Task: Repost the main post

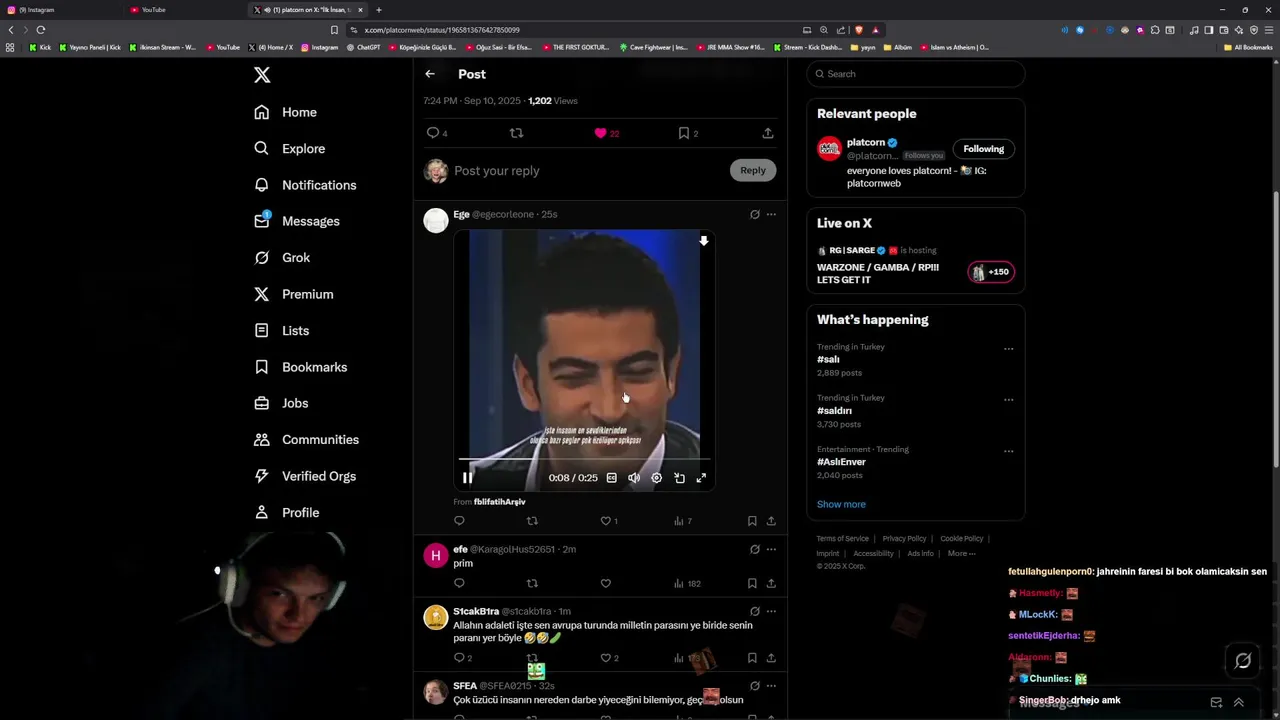Action: click(516, 133)
